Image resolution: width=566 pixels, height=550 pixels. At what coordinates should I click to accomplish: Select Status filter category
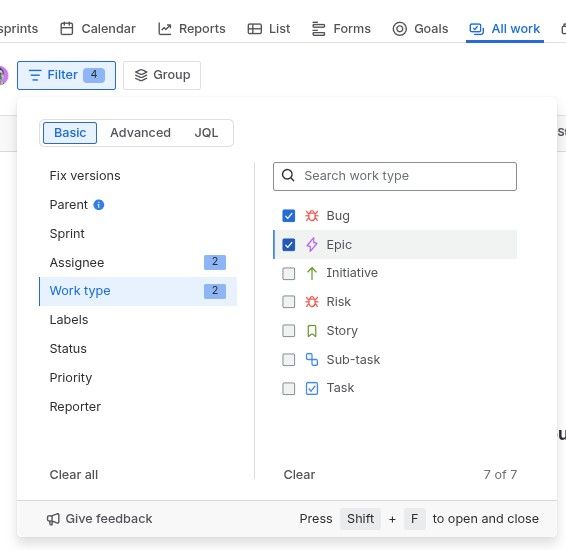138,349
